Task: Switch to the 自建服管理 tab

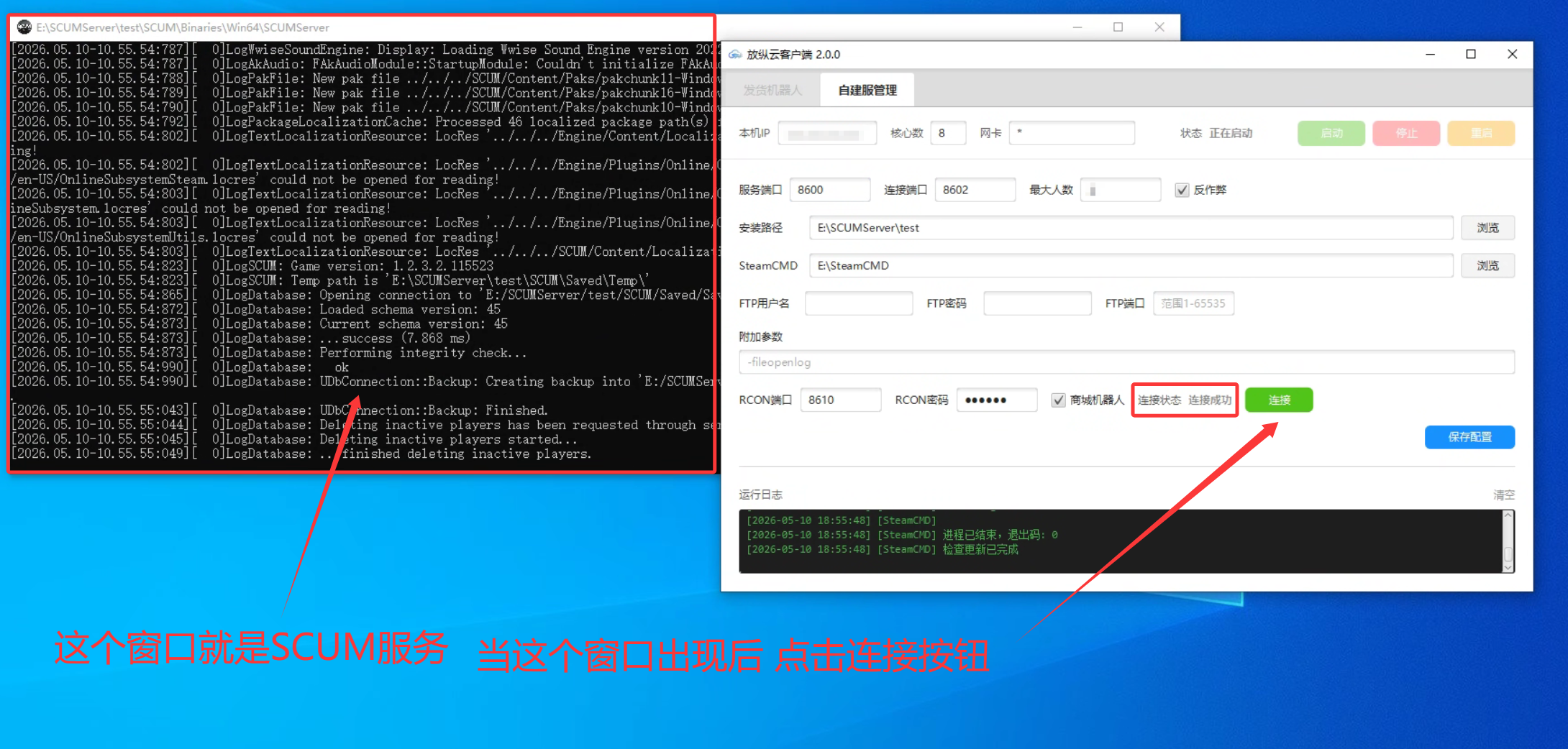Action: pyautogui.click(x=867, y=90)
